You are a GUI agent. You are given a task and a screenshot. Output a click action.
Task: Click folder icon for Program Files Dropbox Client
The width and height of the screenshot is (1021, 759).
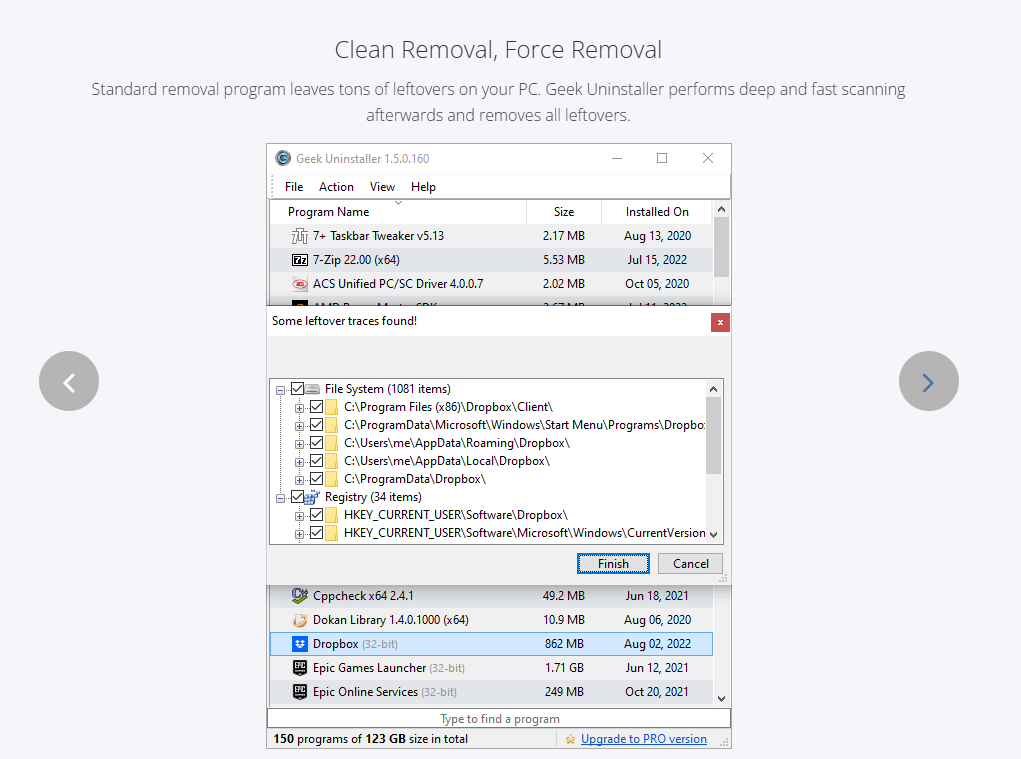pyautogui.click(x=331, y=407)
